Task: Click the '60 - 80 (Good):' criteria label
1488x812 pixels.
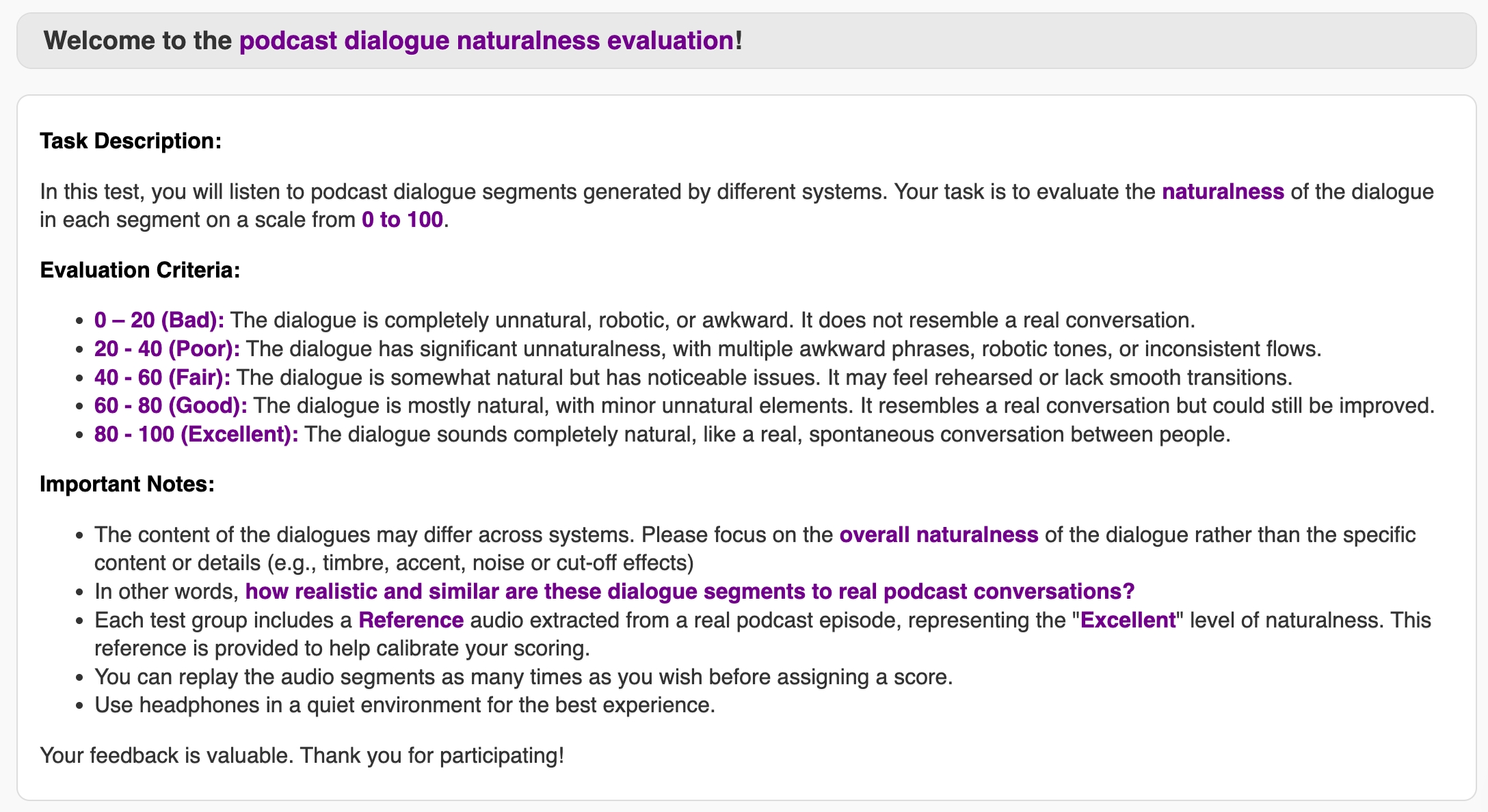Action: (x=171, y=405)
